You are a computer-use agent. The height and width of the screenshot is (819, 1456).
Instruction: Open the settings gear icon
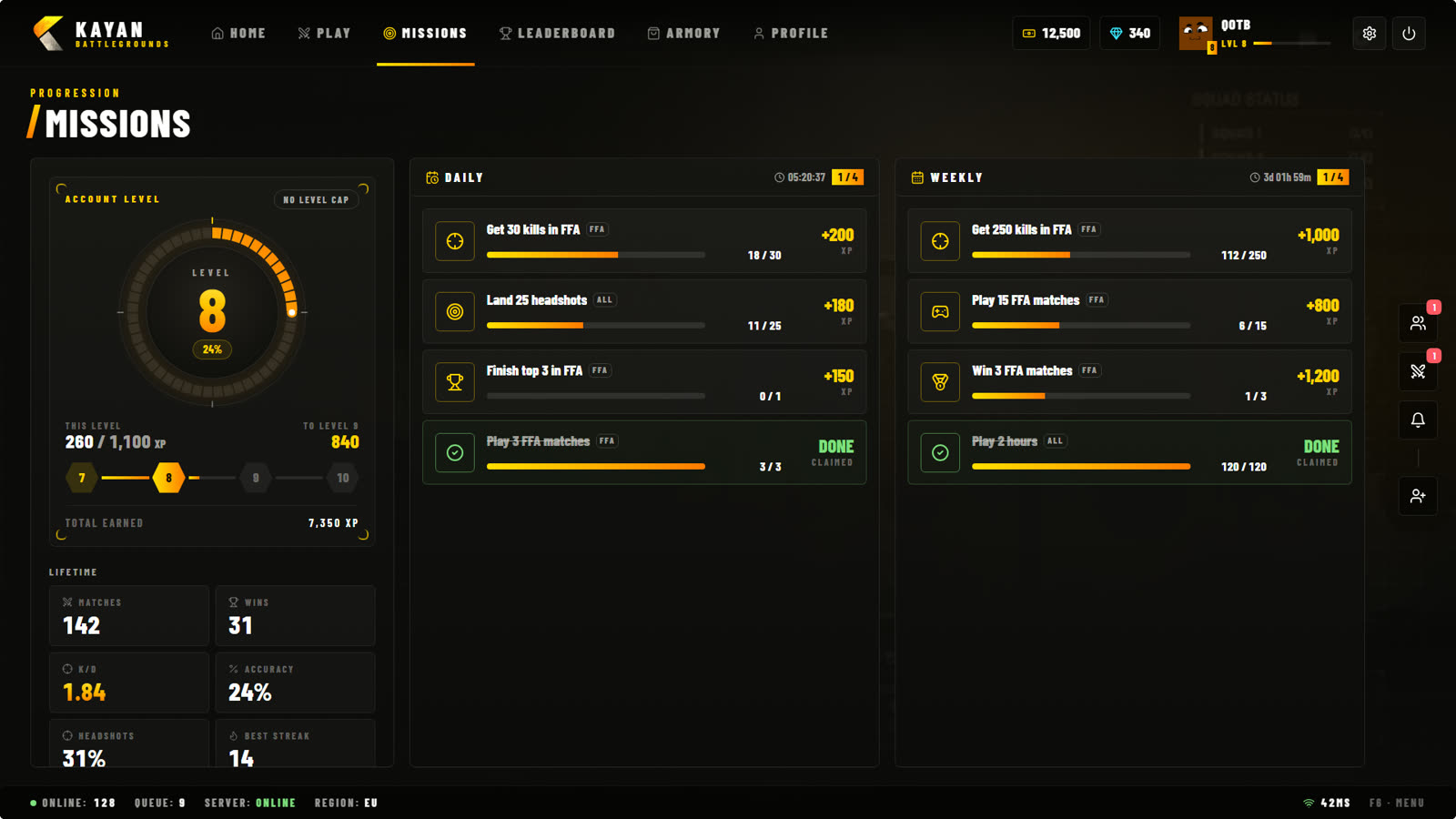click(1369, 34)
